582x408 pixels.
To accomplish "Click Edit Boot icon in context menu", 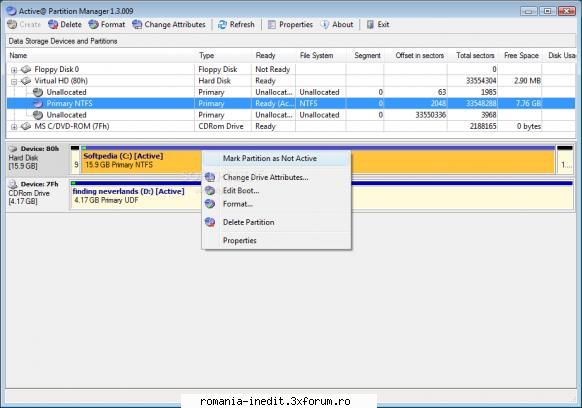I will pyautogui.click(x=210, y=190).
